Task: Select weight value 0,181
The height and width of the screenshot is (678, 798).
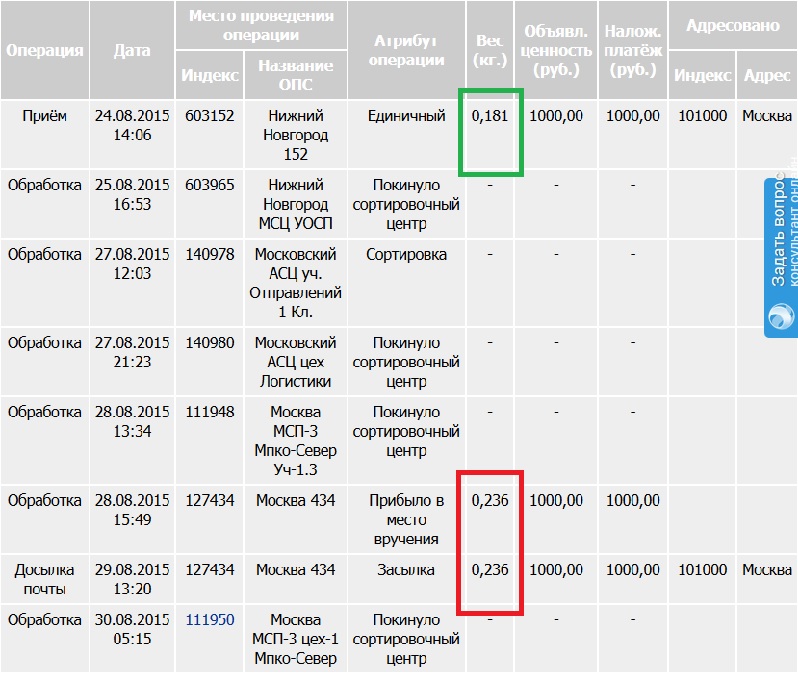Action: [x=490, y=116]
